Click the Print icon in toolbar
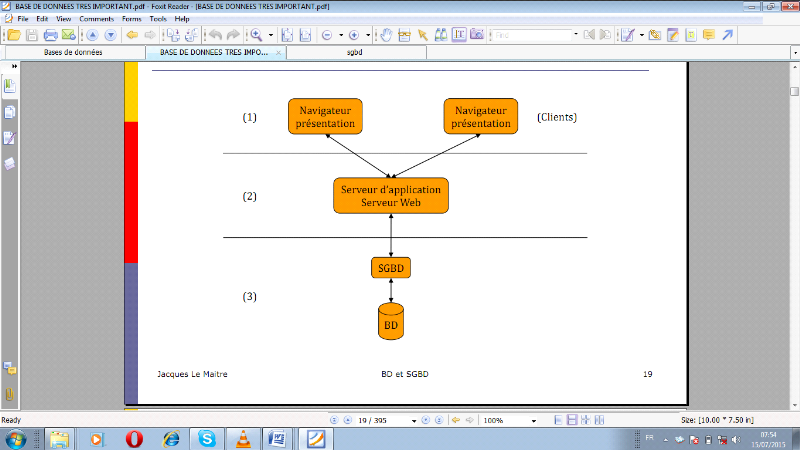The height and width of the screenshot is (450, 800). coord(49,35)
